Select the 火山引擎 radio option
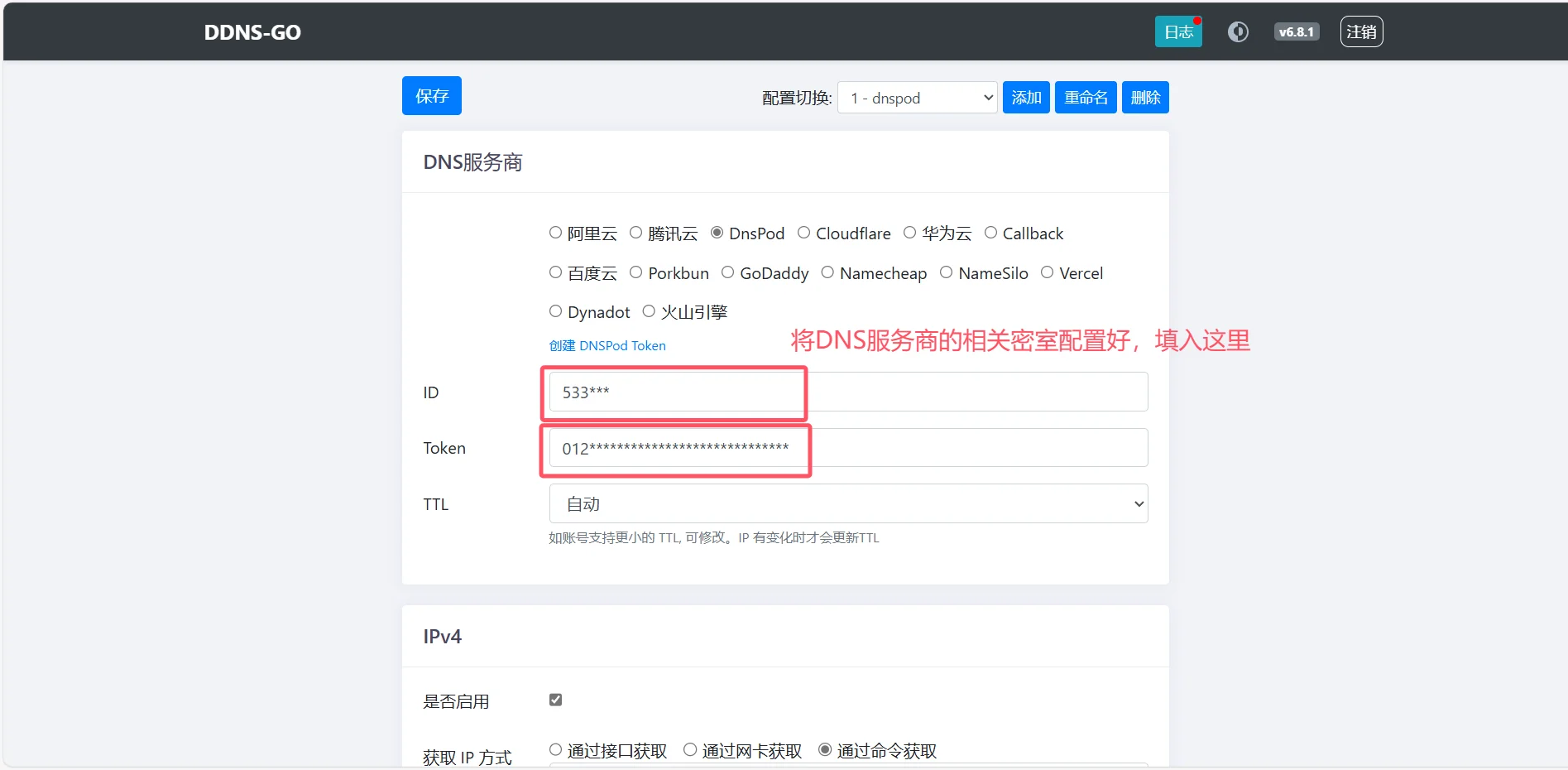Viewport: 1568px width, 770px height. point(649,311)
